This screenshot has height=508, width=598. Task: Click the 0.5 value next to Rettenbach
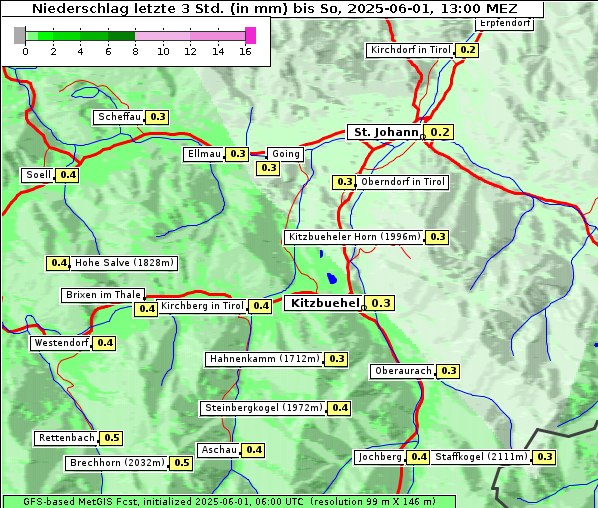click(111, 438)
